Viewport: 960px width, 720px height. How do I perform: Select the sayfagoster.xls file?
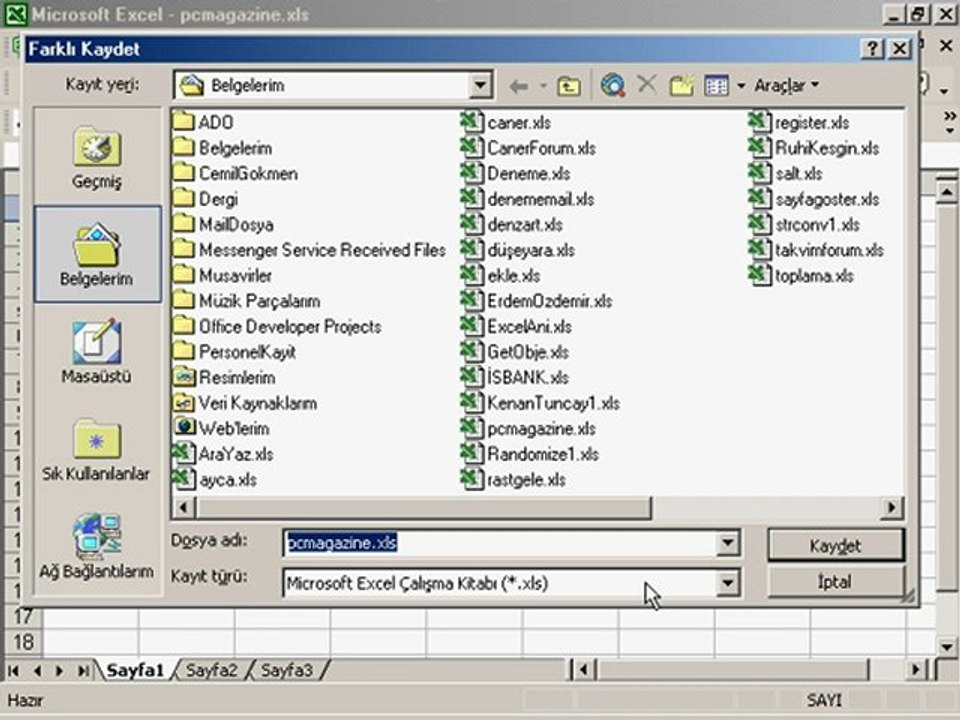pyautogui.click(x=814, y=199)
